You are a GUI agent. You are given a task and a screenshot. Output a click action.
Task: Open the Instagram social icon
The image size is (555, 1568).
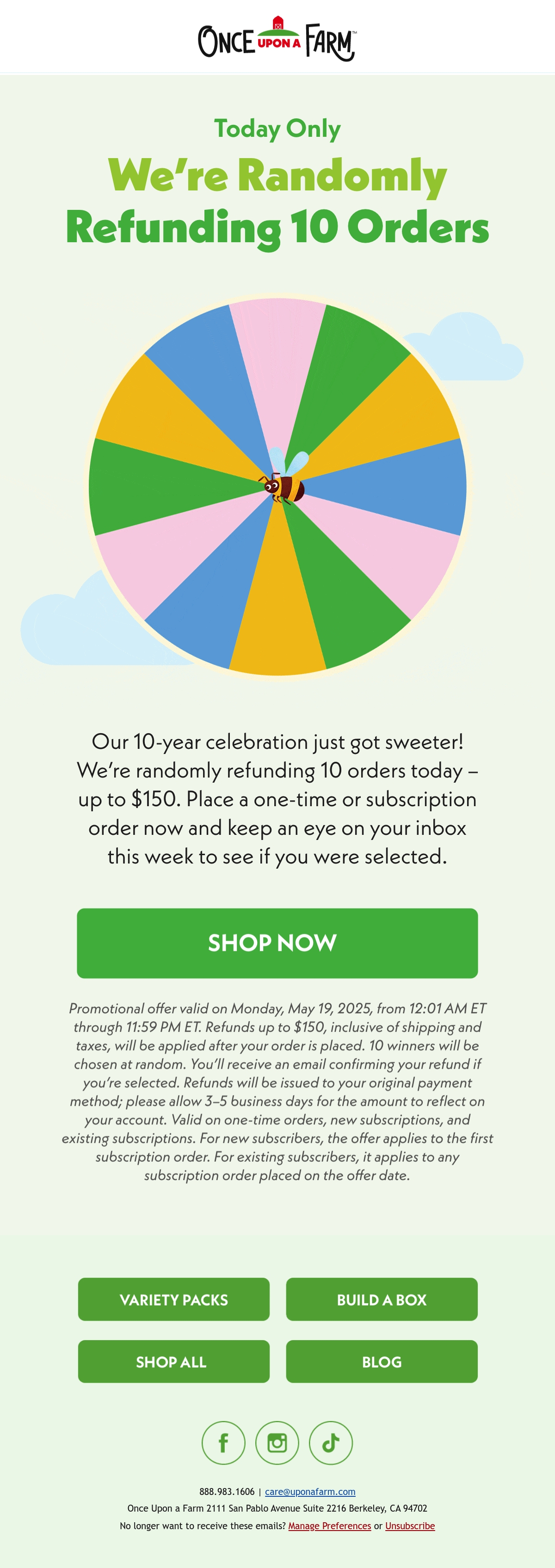[277, 1443]
